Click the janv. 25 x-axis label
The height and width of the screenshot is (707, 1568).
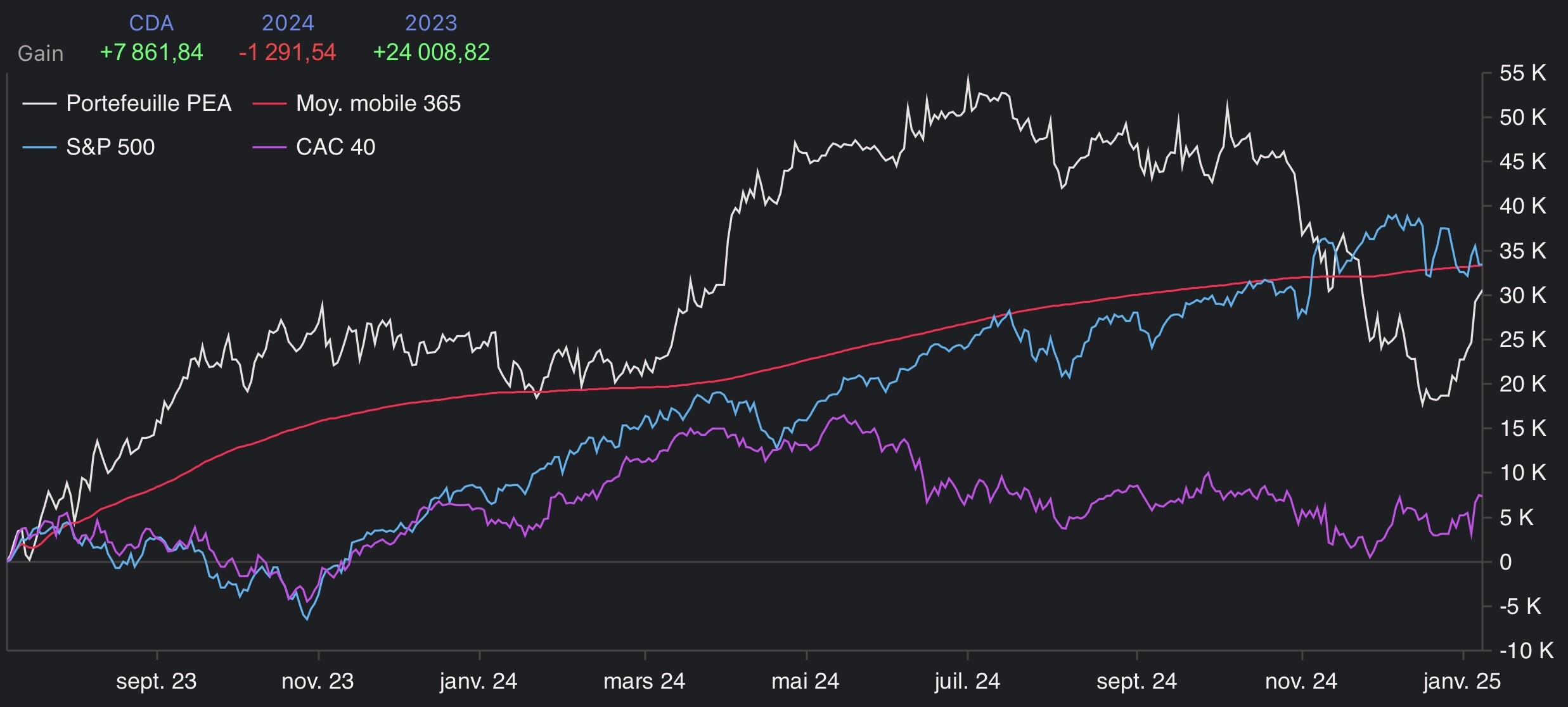(x=1462, y=681)
